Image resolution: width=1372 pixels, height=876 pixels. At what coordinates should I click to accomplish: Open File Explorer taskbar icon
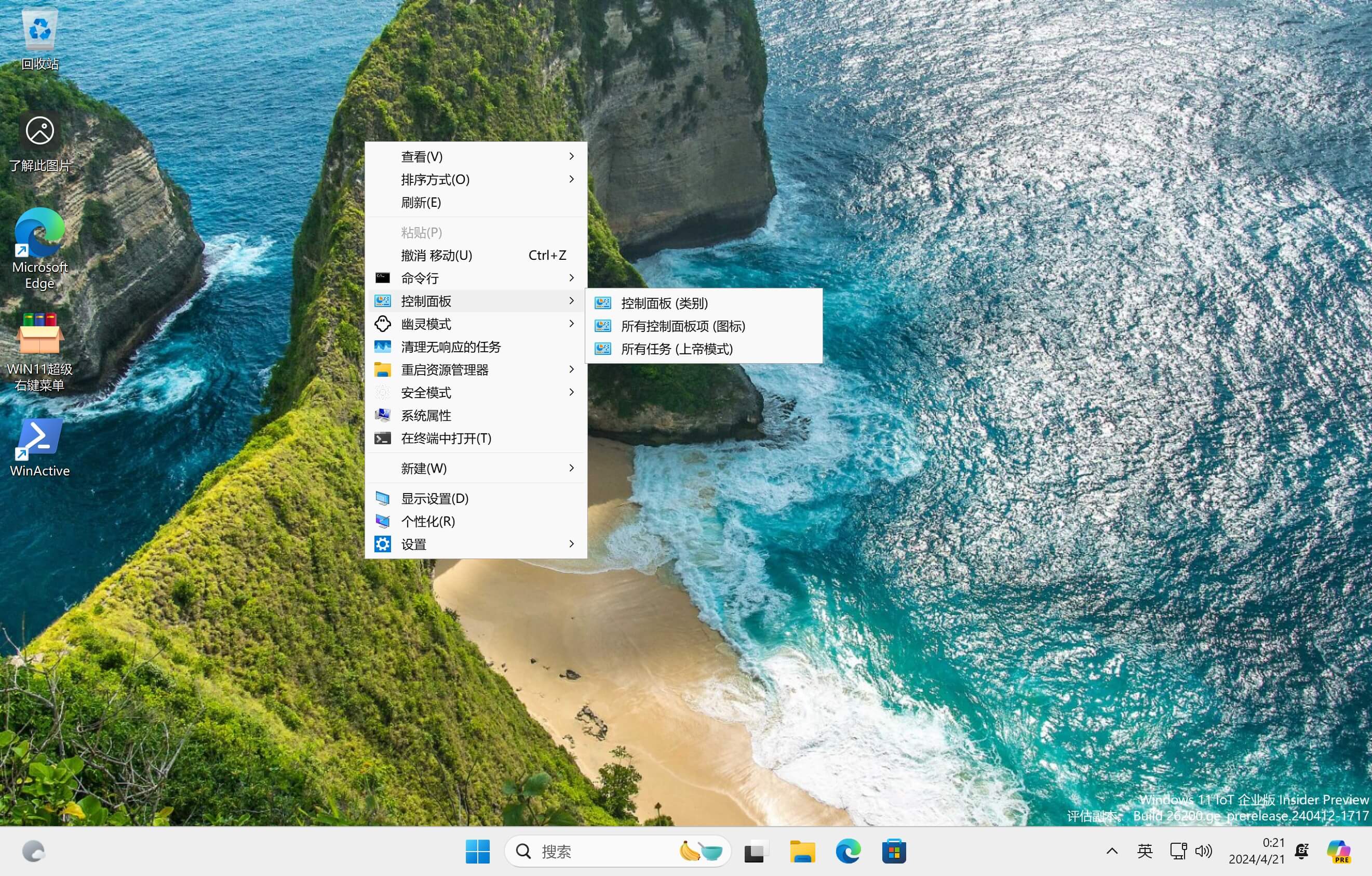(x=802, y=851)
